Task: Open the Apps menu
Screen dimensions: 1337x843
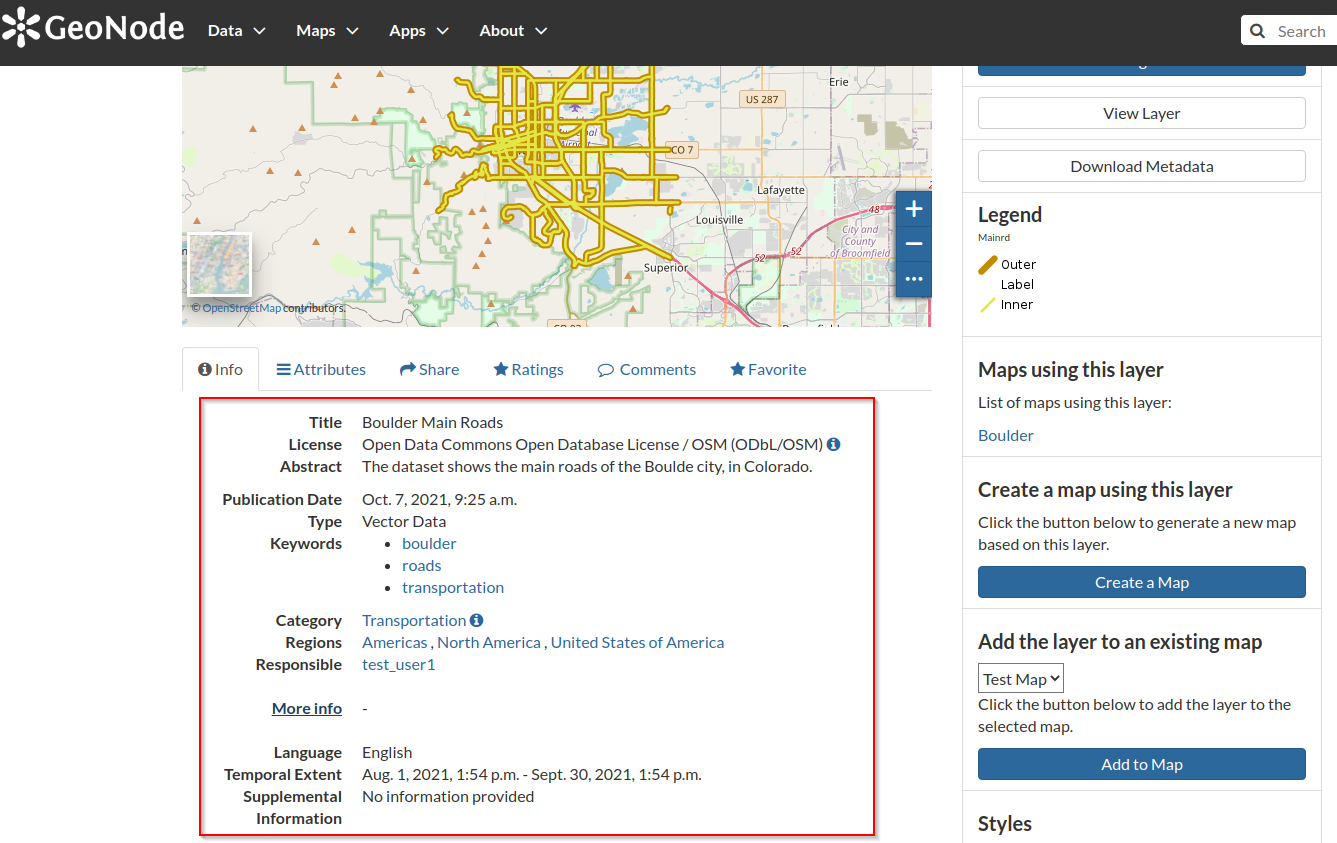Action: (x=419, y=31)
